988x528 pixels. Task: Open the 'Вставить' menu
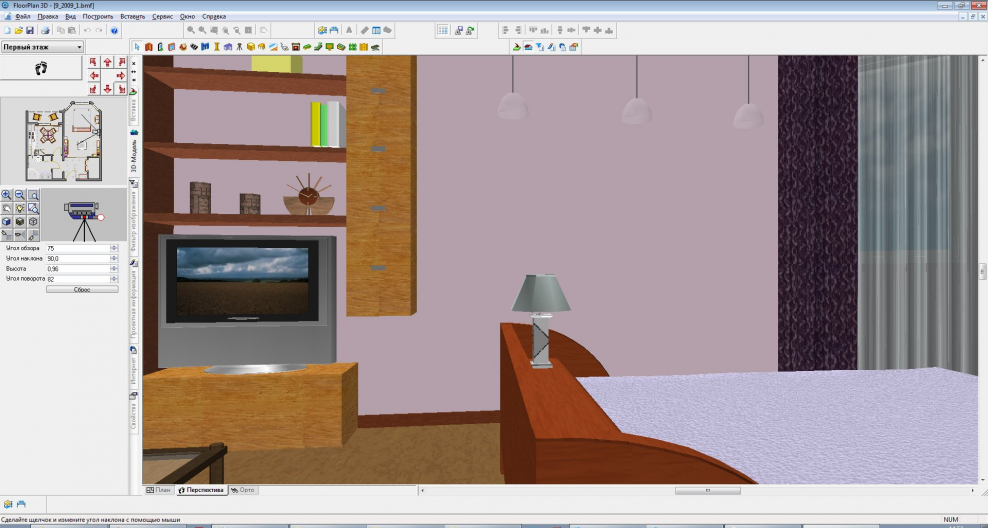(x=132, y=16)
